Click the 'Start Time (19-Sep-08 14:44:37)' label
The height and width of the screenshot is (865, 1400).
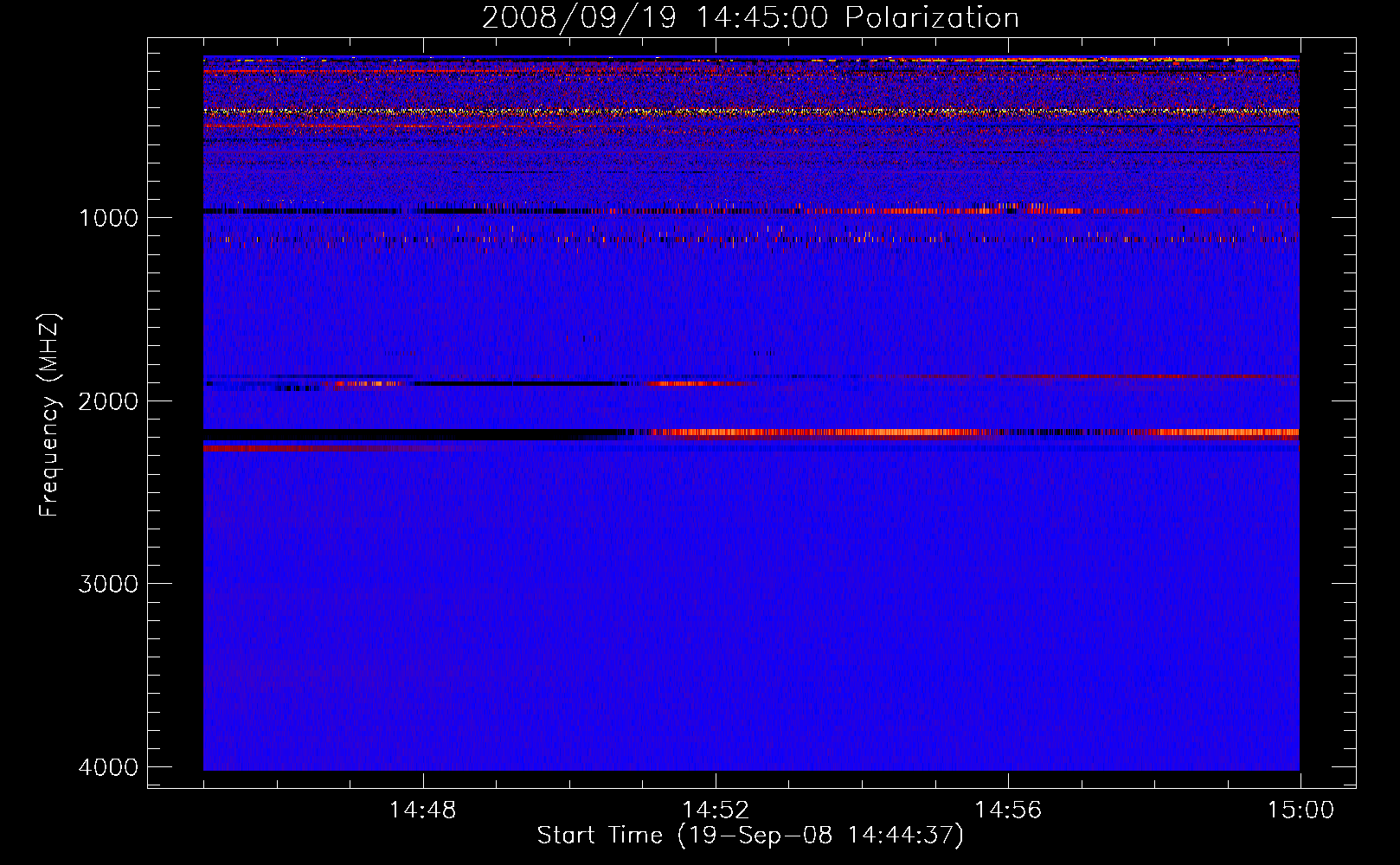tap(750, 836)
